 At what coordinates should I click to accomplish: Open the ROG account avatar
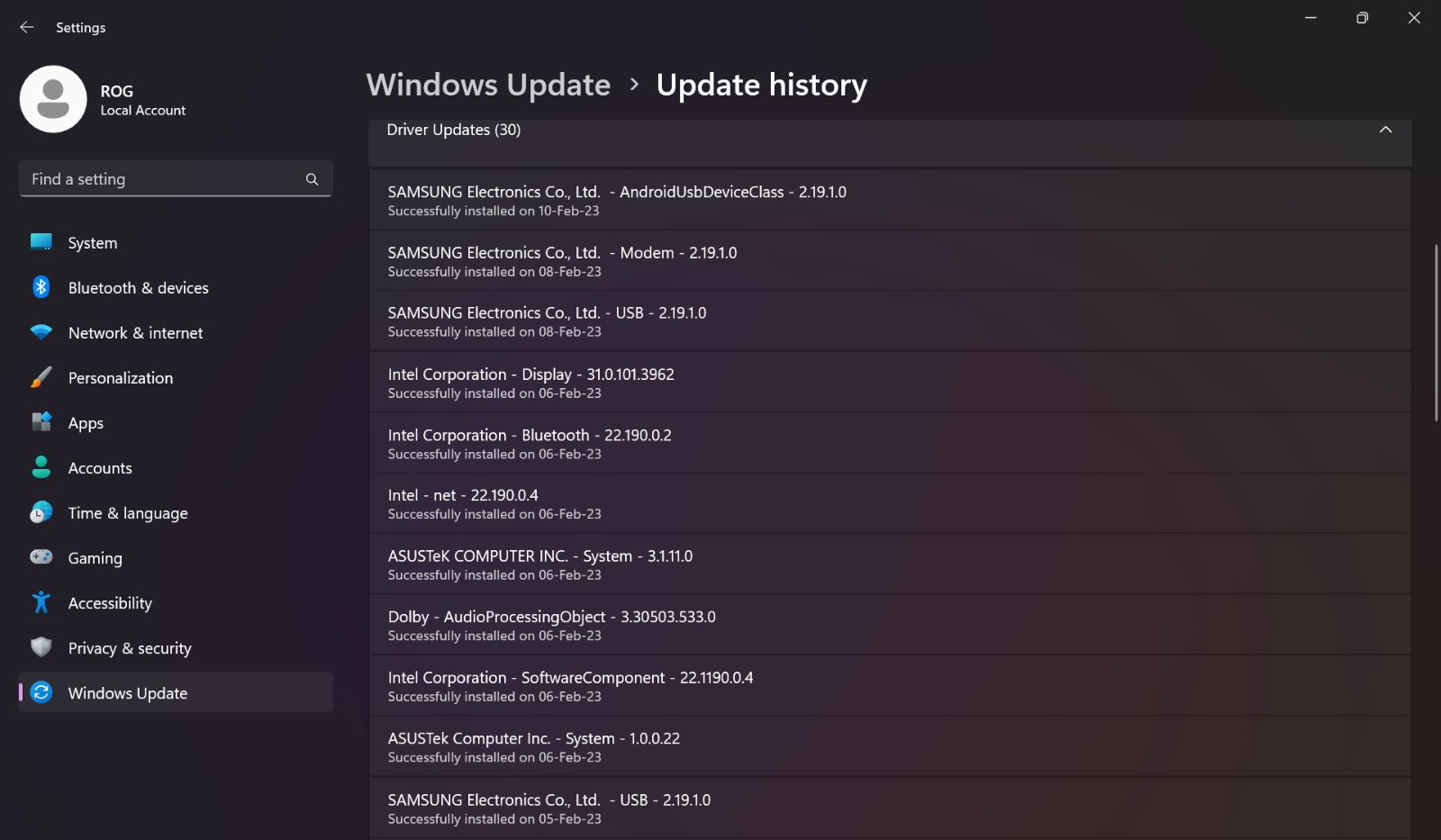(x=53, y=99)
